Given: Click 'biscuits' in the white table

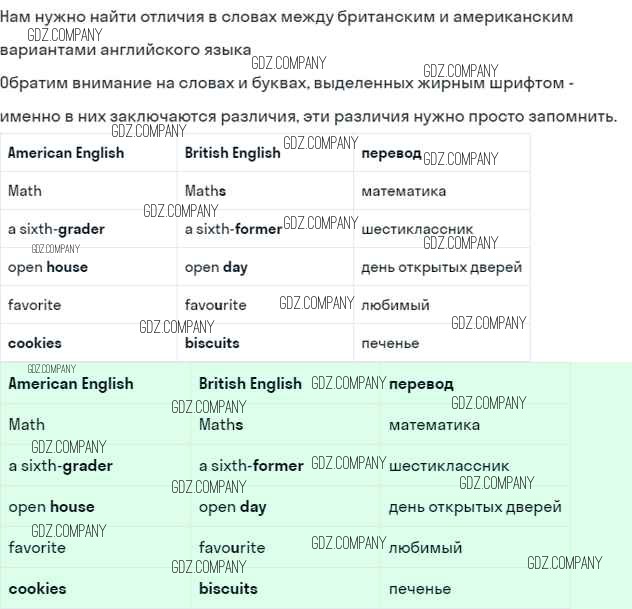Looking at the screenshot, I should click(x=212, y=343).
